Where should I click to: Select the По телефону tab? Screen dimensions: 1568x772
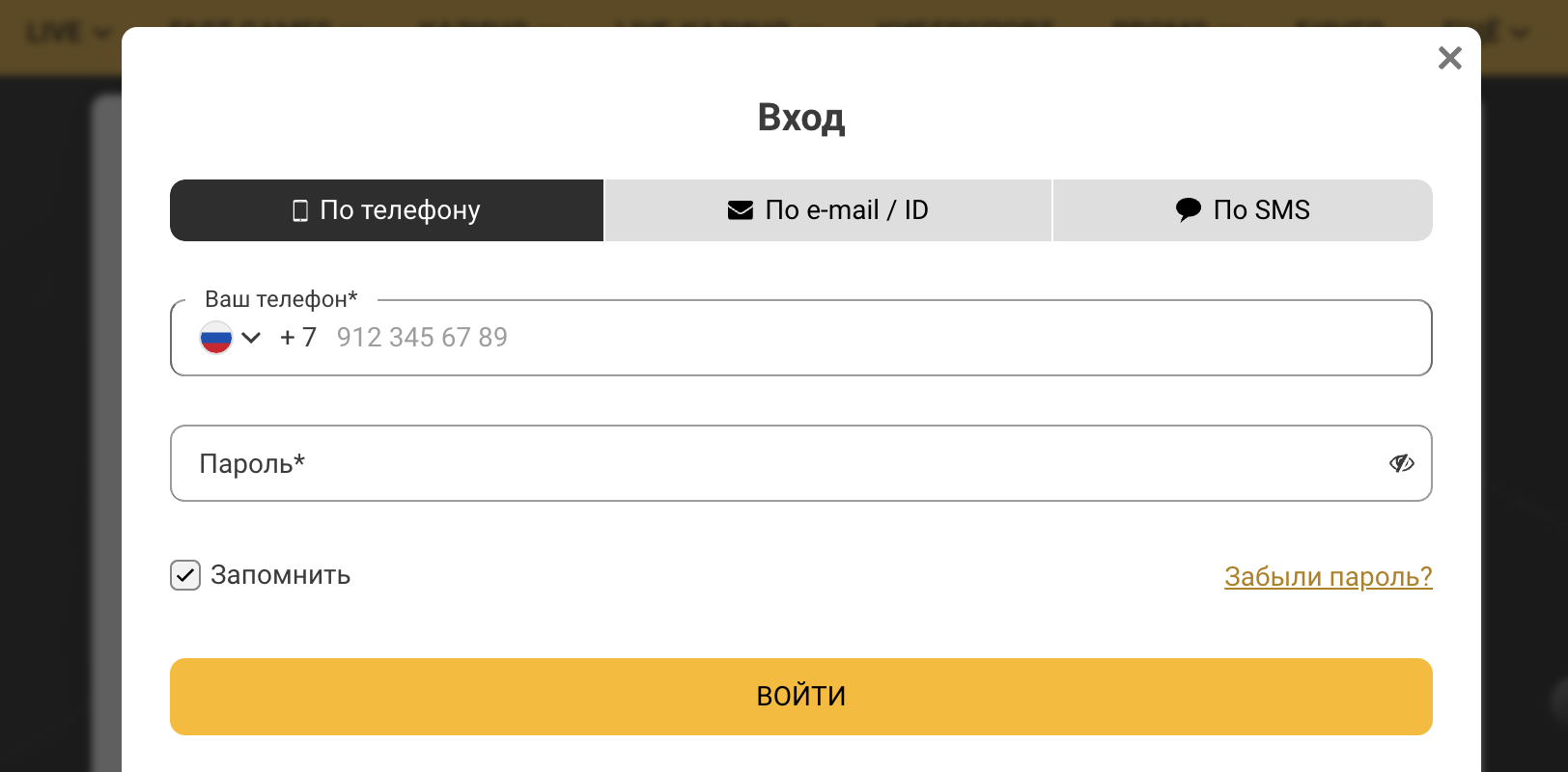[x=386, y=210]
